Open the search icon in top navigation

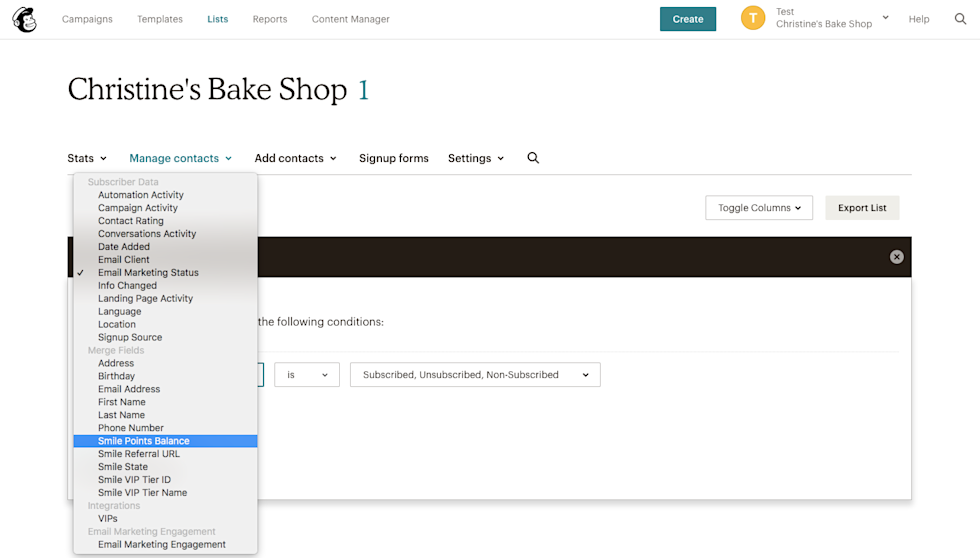960,19
